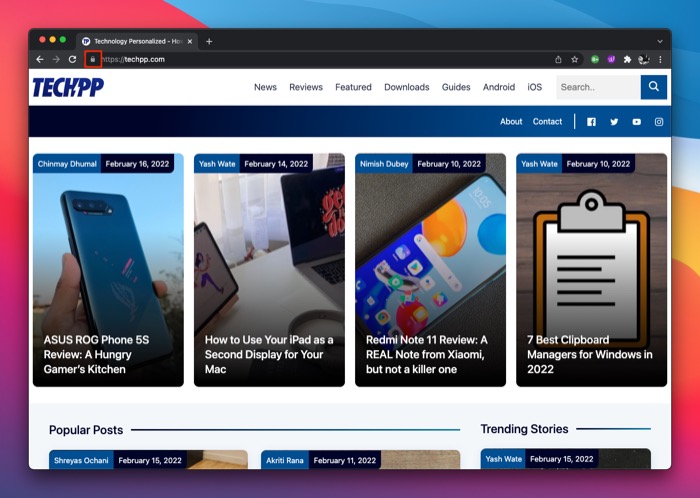Click the browser back arrow

click(x=40, y=59)
